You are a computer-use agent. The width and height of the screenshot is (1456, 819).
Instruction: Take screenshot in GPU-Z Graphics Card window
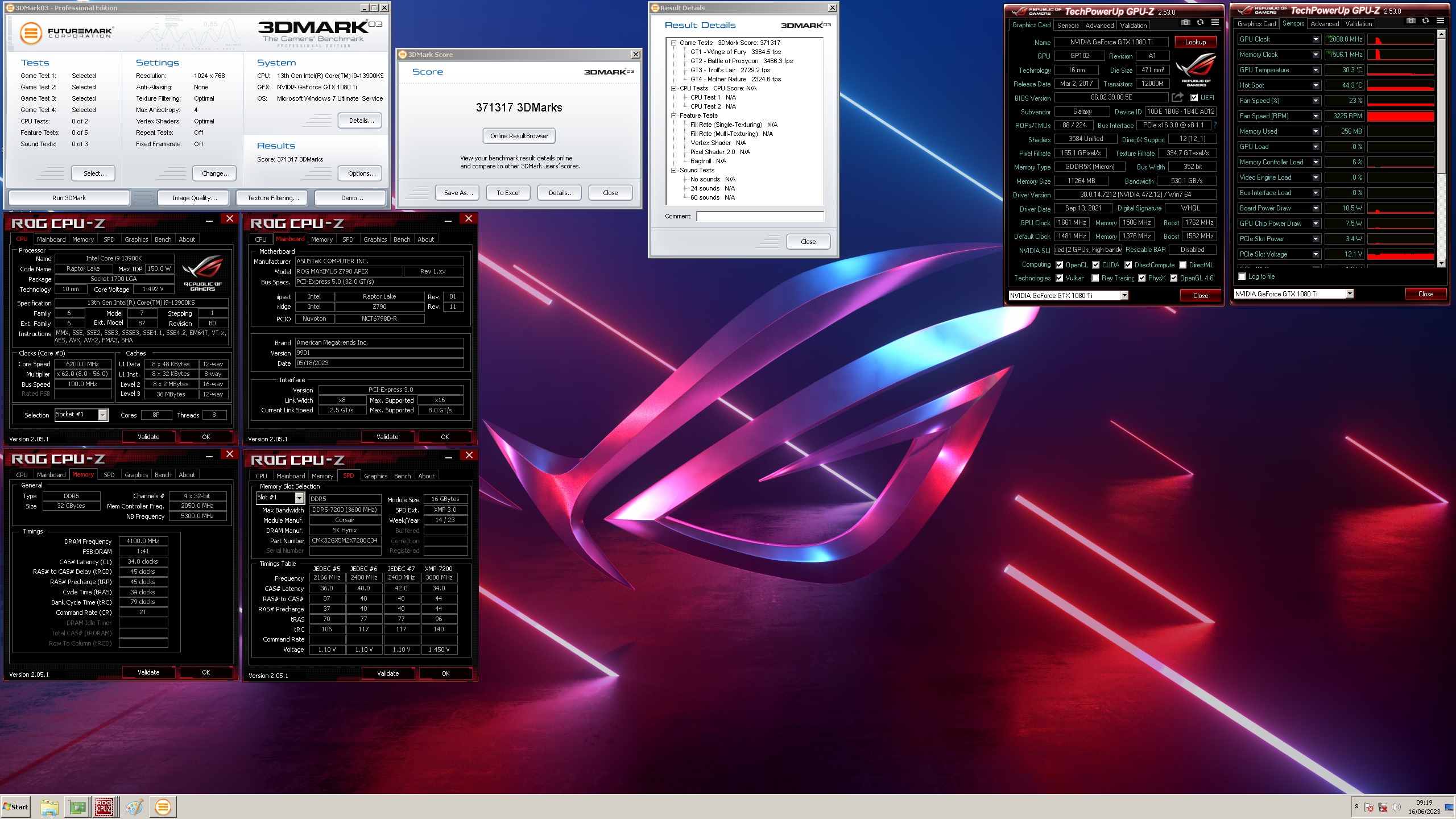(x=1185, y=23)
